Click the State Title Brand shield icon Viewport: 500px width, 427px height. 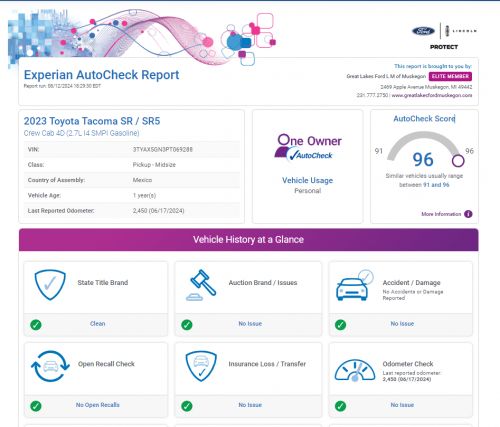click(x=50, y=285)
